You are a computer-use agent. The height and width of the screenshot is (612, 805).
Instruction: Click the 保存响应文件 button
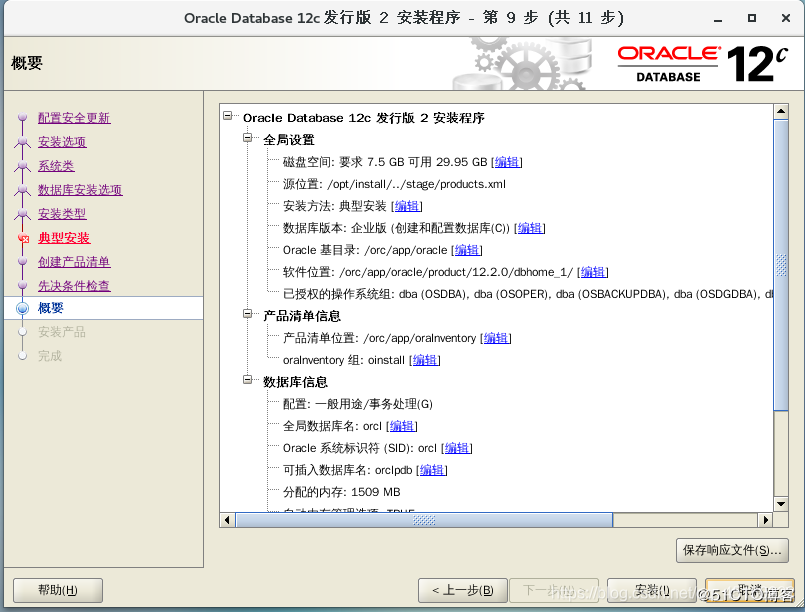[732, 550]
